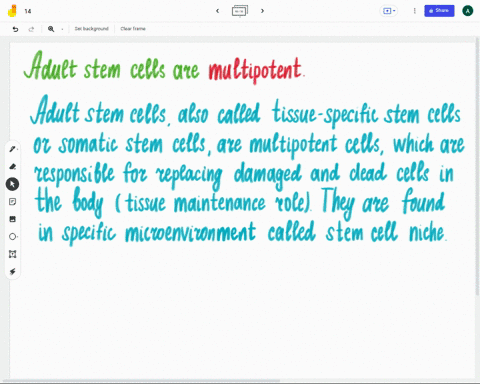480x384 pixels.
Task: Open the zoom level dropdown arrow
Action: [x=62, y=29]
